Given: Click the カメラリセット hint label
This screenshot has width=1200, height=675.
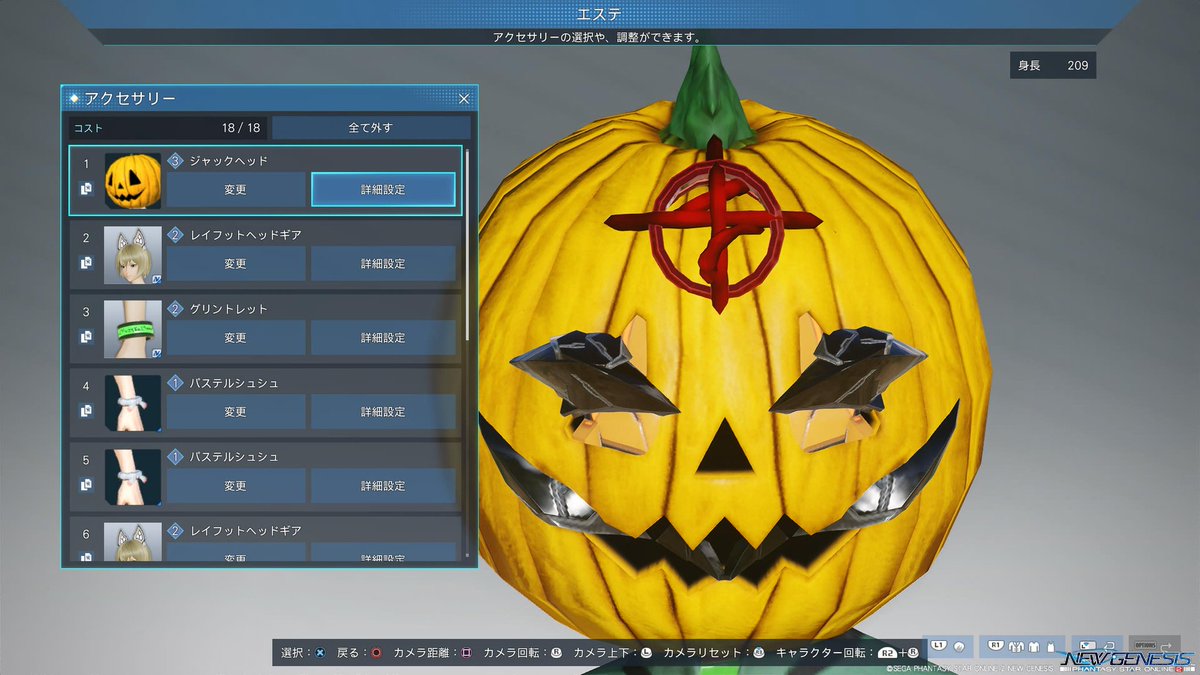Looking at the screenshot, I should (704, 653).
